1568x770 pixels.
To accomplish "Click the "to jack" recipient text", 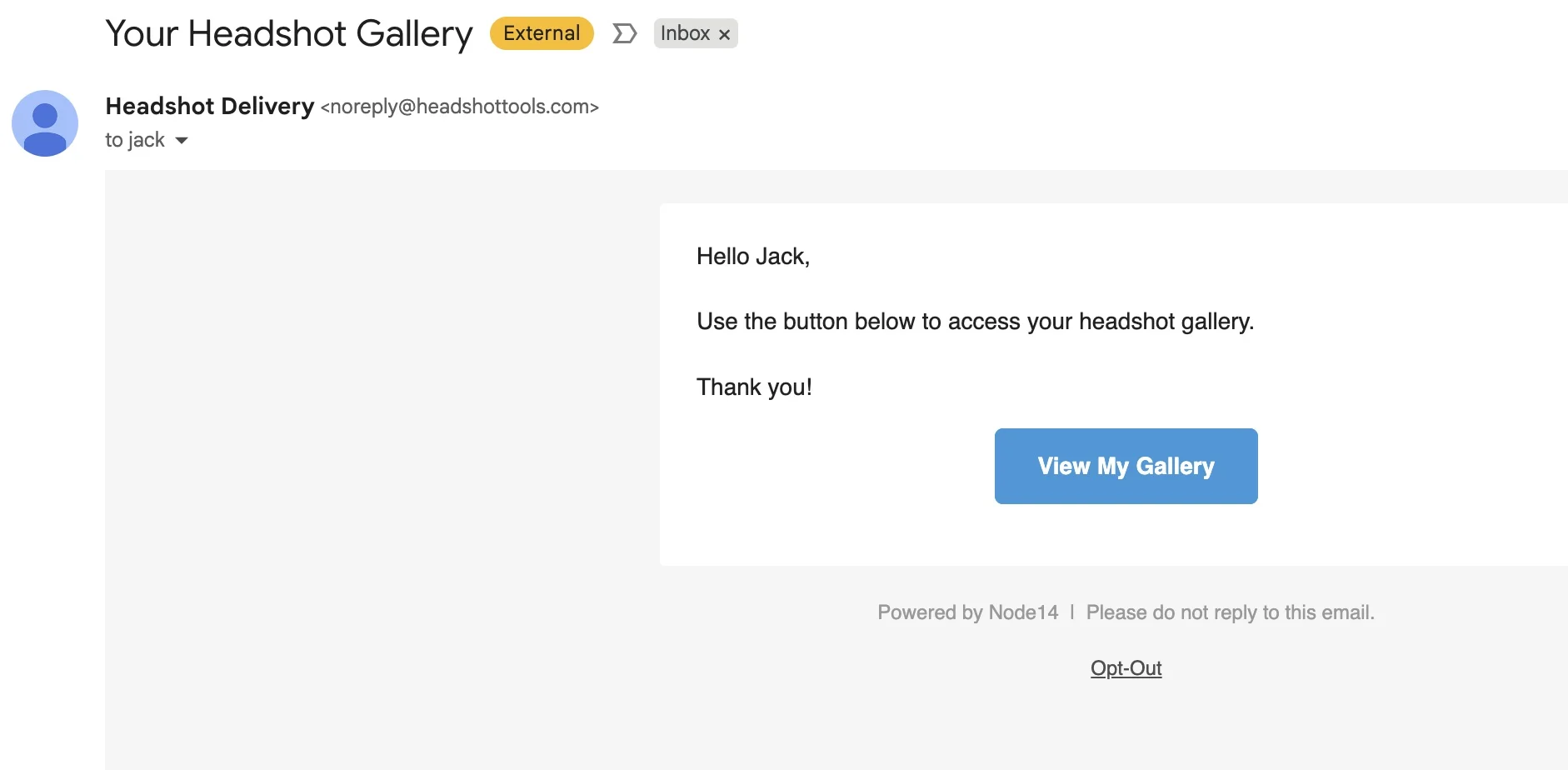I will click(x=135, y=140).
